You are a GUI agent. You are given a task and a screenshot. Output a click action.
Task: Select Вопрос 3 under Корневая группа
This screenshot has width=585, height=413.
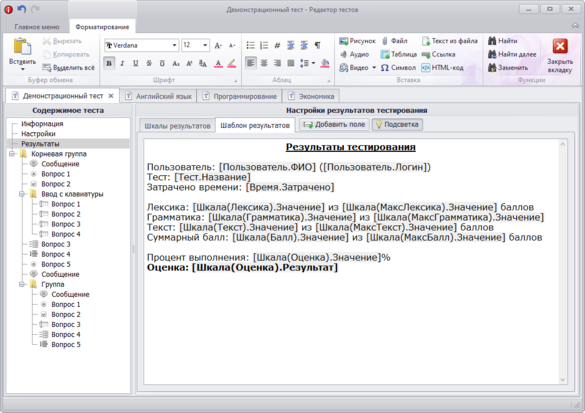[56, 244]
